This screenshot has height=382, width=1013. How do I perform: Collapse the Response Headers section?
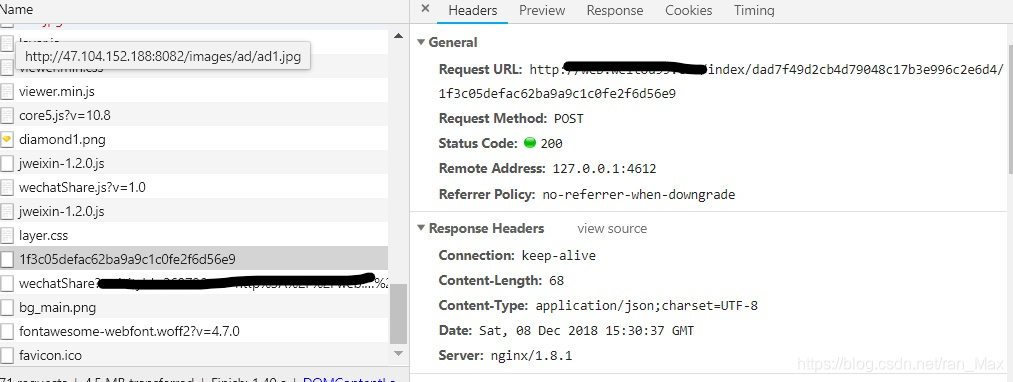pyautogui.click(x=421, y=228)
